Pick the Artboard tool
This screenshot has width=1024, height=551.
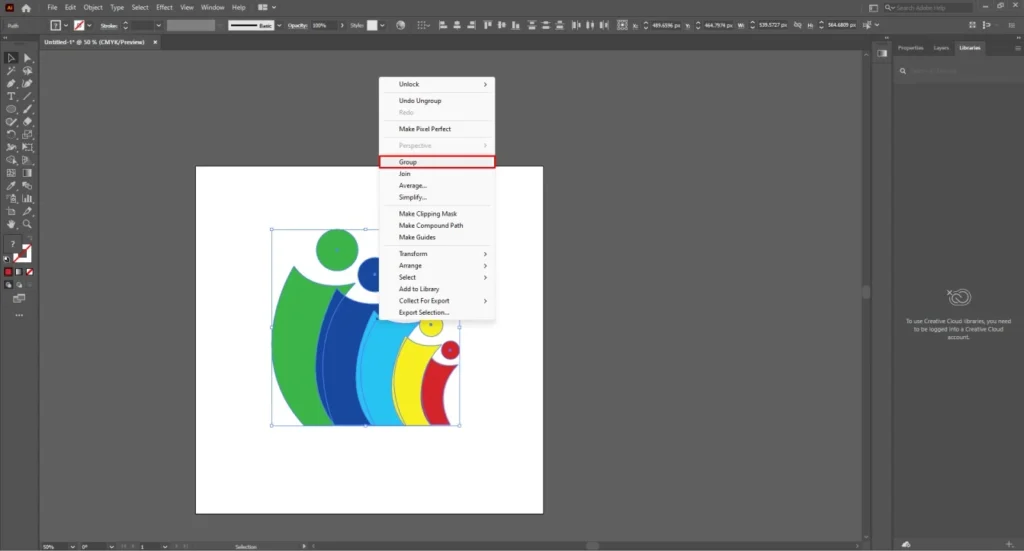[x=11, y=212]
